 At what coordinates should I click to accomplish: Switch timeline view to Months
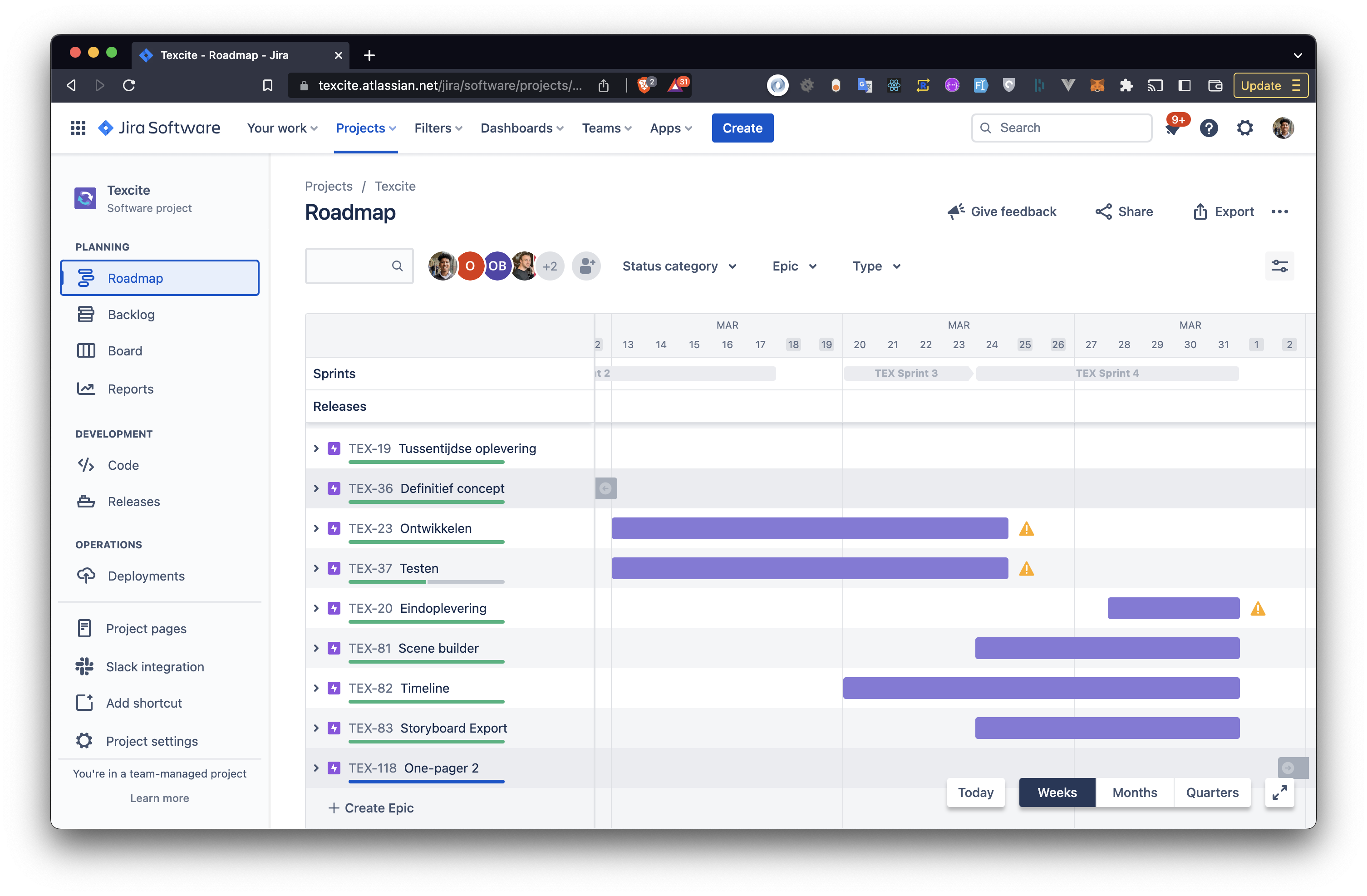[x=1134, y=793]
